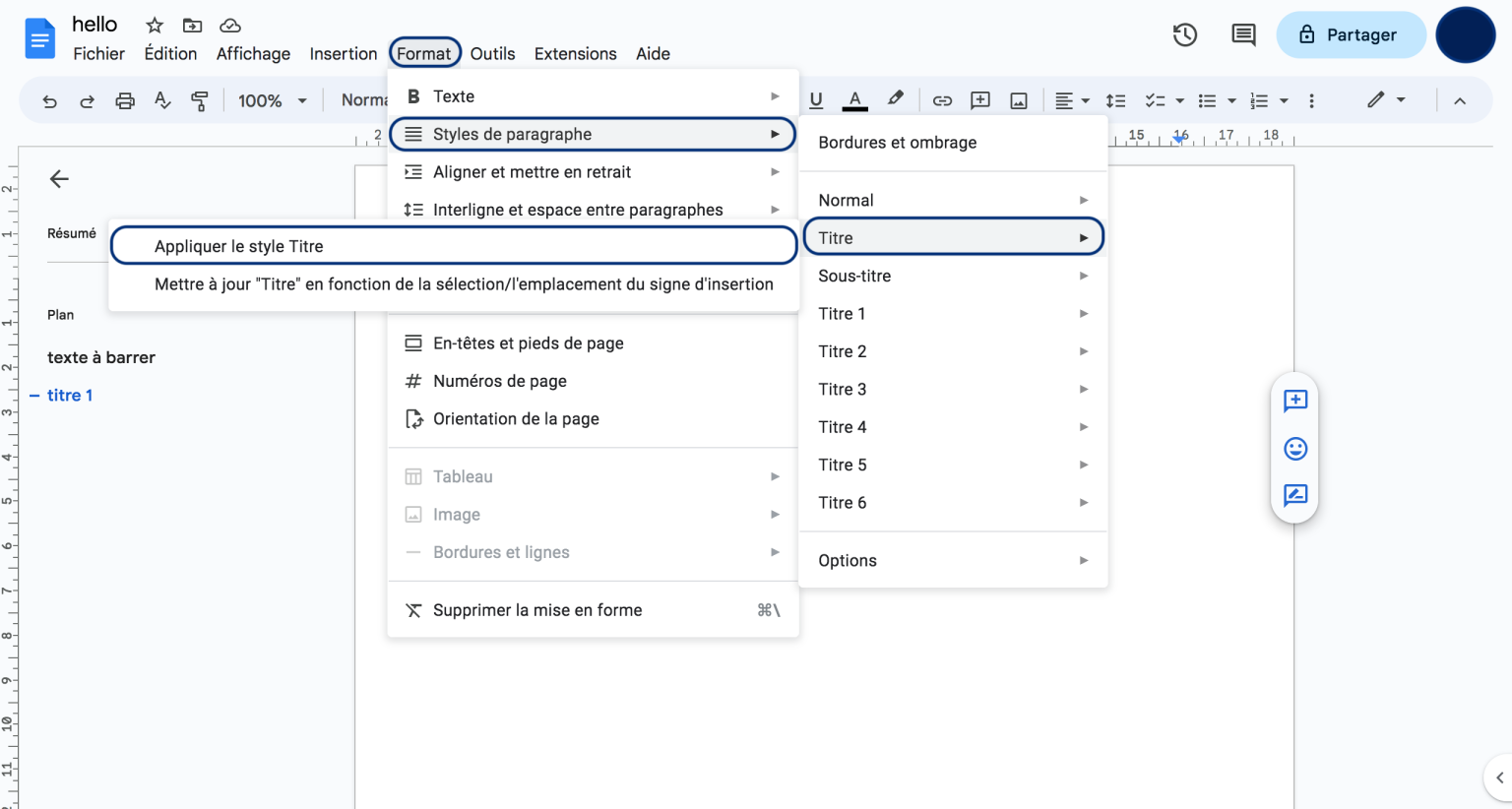Open the Options submenu arrow

pyautogui.click(x=1083, y=560)
